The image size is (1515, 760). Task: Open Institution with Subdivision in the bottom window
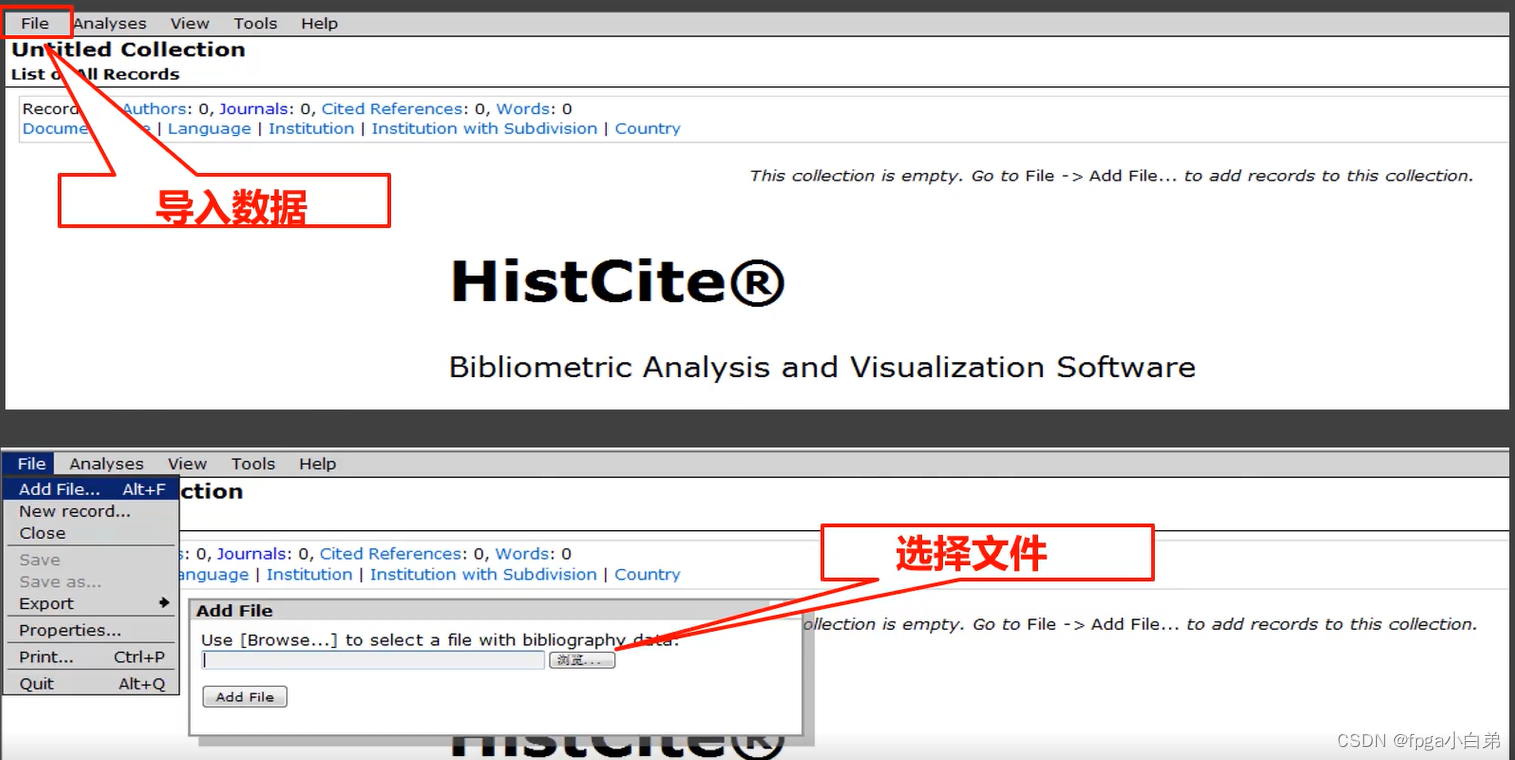[483, 575]
